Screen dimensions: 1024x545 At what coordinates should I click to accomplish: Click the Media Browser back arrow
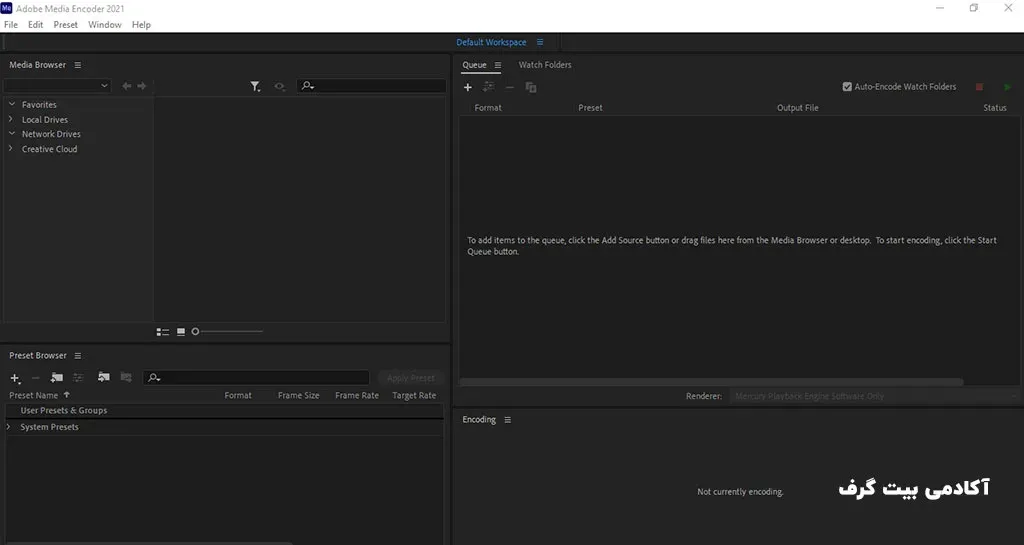click(x=127, y=86)
